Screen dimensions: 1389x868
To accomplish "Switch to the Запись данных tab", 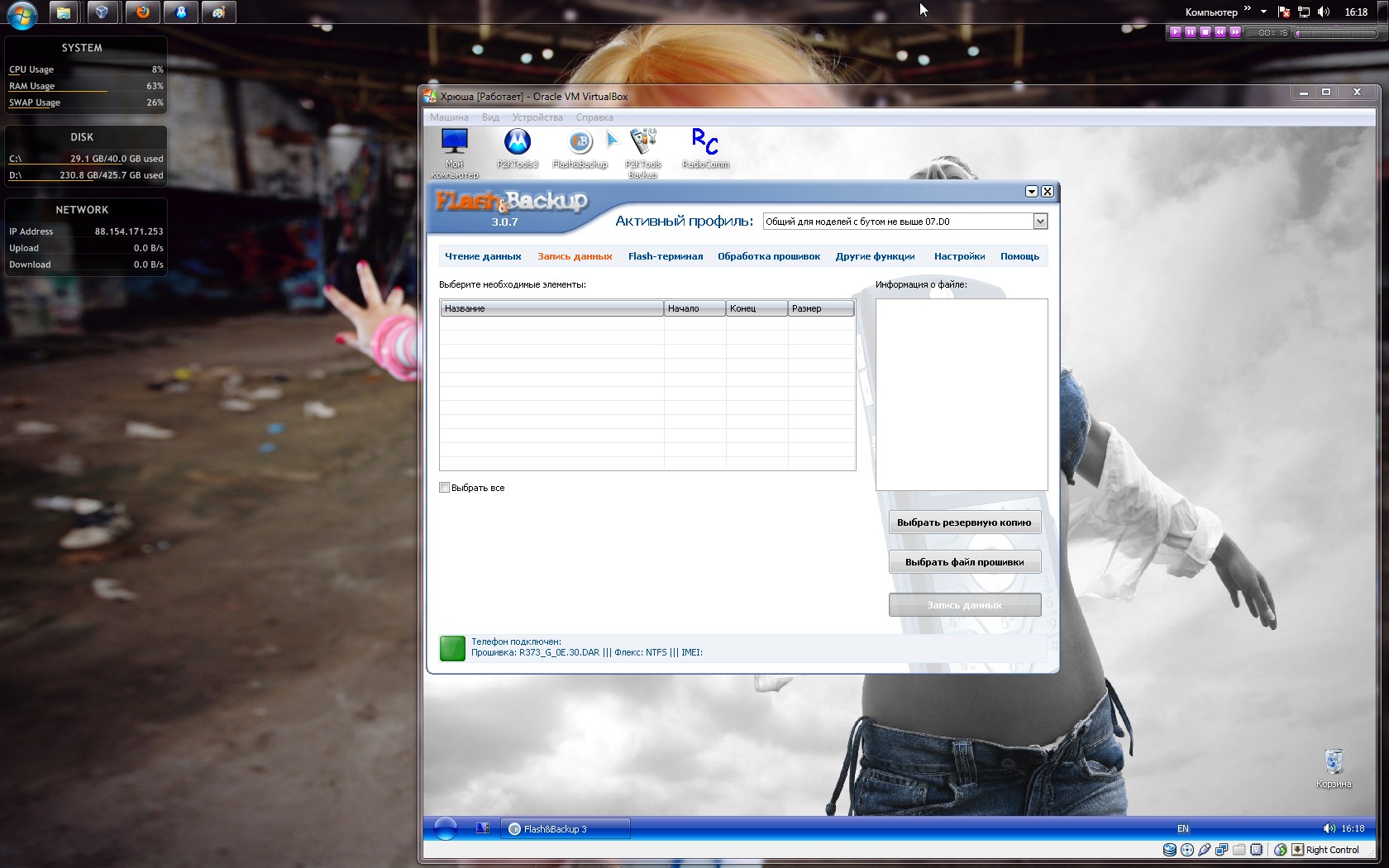I will [575, 256].
